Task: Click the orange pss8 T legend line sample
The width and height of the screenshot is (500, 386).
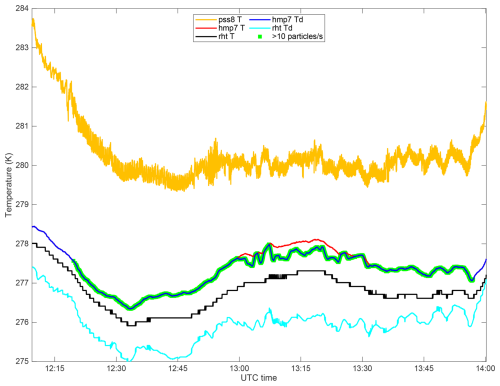Action: click(206, 20)
